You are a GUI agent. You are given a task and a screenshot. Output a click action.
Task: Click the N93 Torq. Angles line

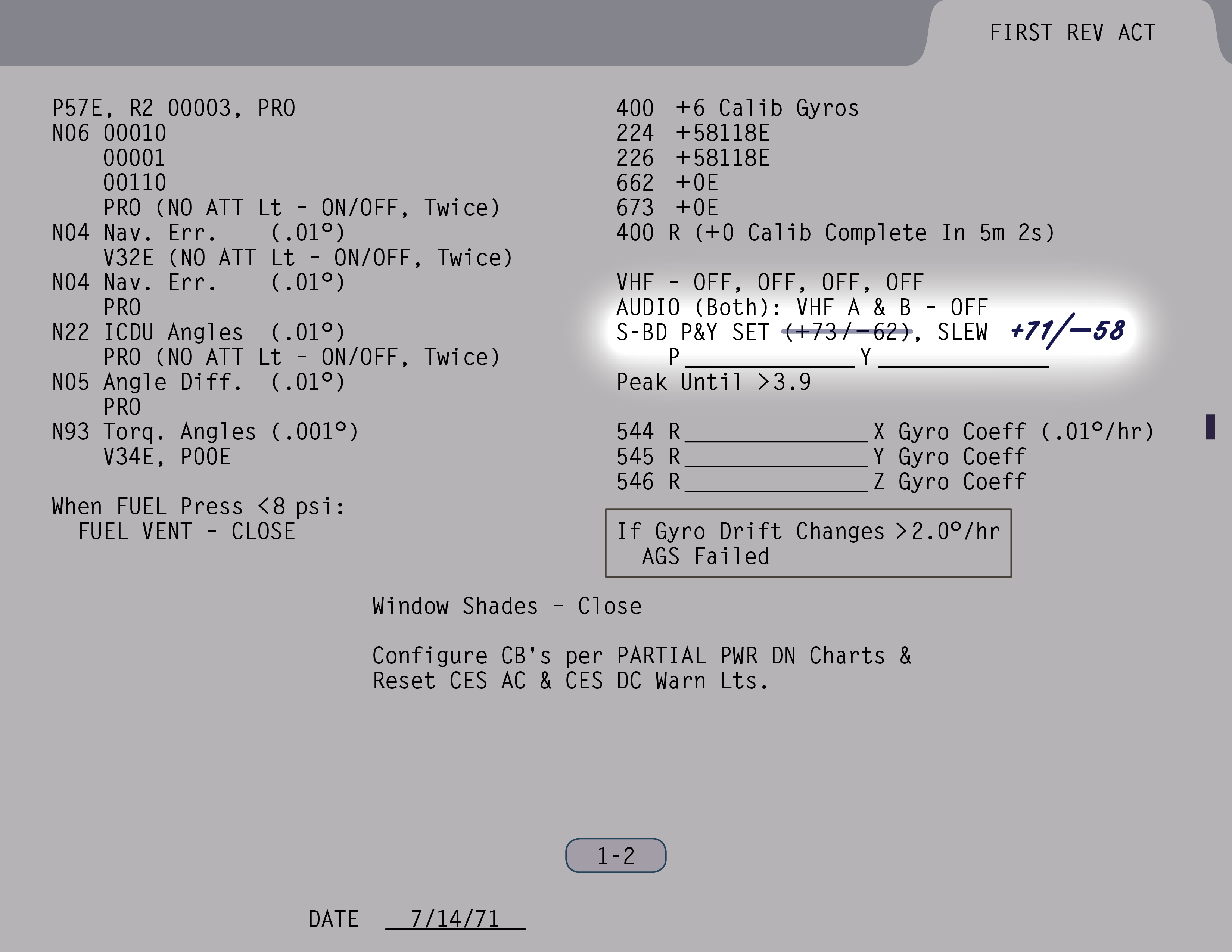coord(205,432)
